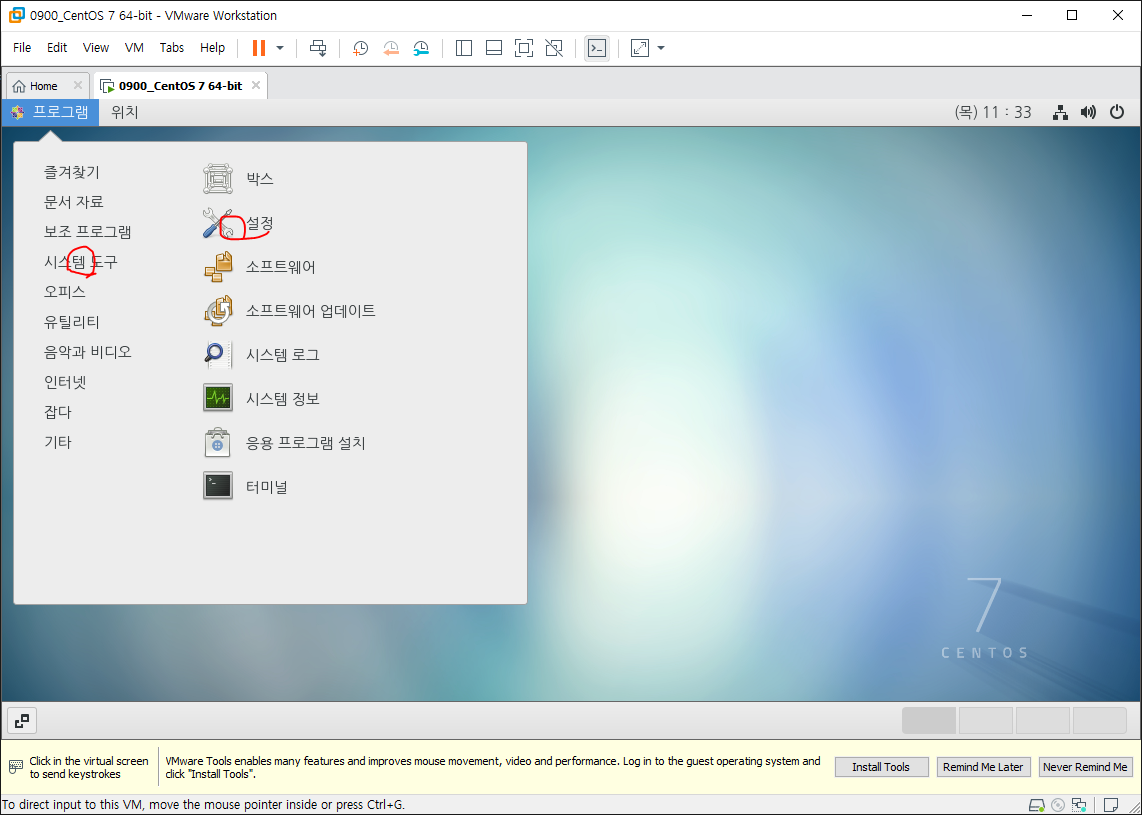Select the 인터넷 category
The height and width of the screenshot is (815, 1142).
pos(65,382)
